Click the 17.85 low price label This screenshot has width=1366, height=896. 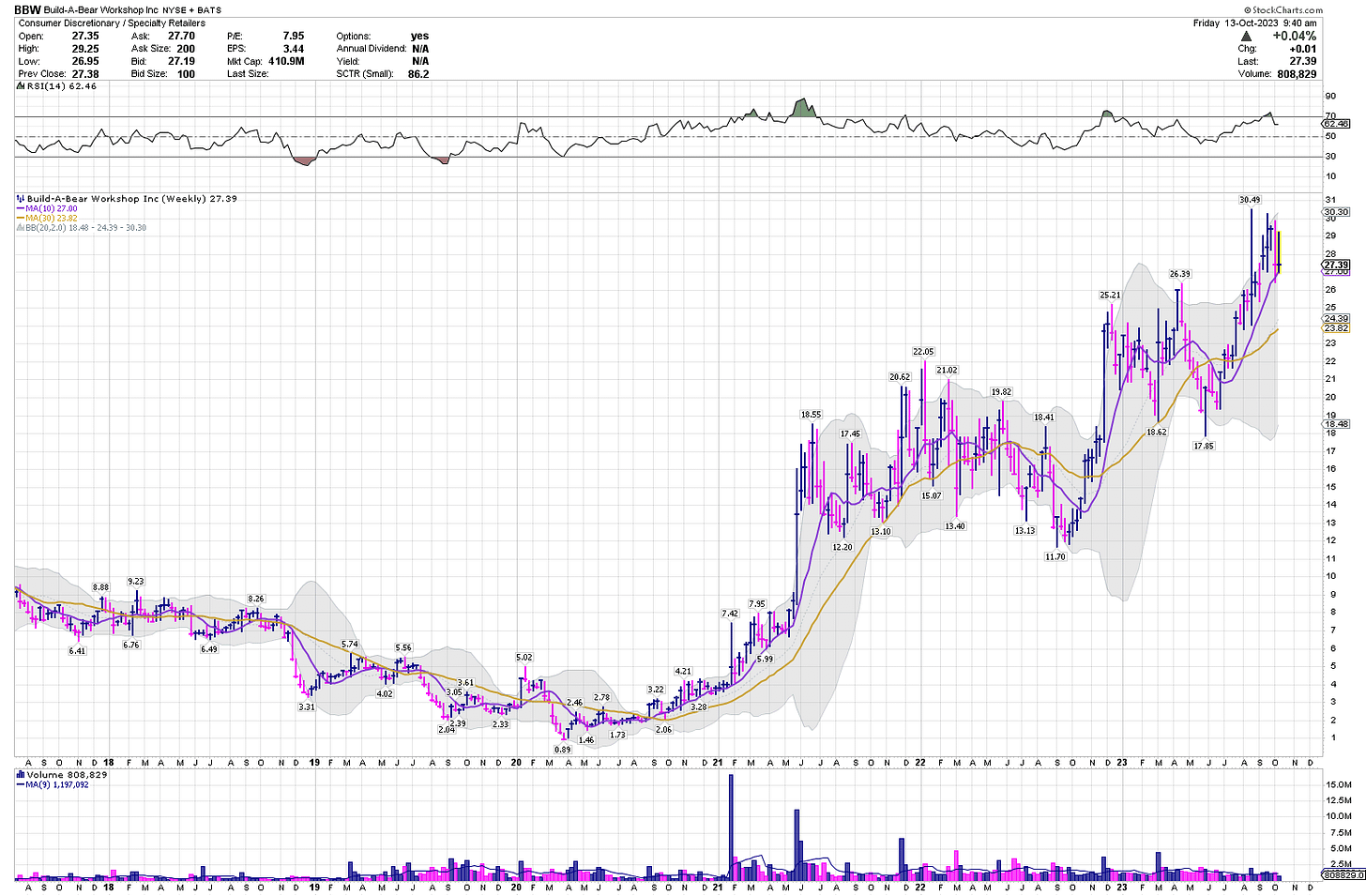tap(1204, 446)
